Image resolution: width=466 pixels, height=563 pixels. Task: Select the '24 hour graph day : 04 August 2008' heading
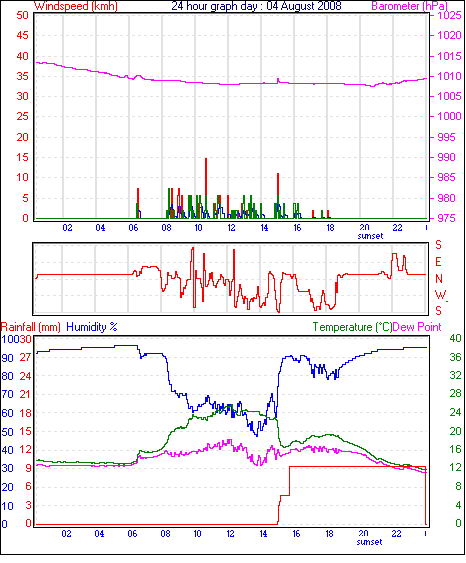(x=256, y=6)
